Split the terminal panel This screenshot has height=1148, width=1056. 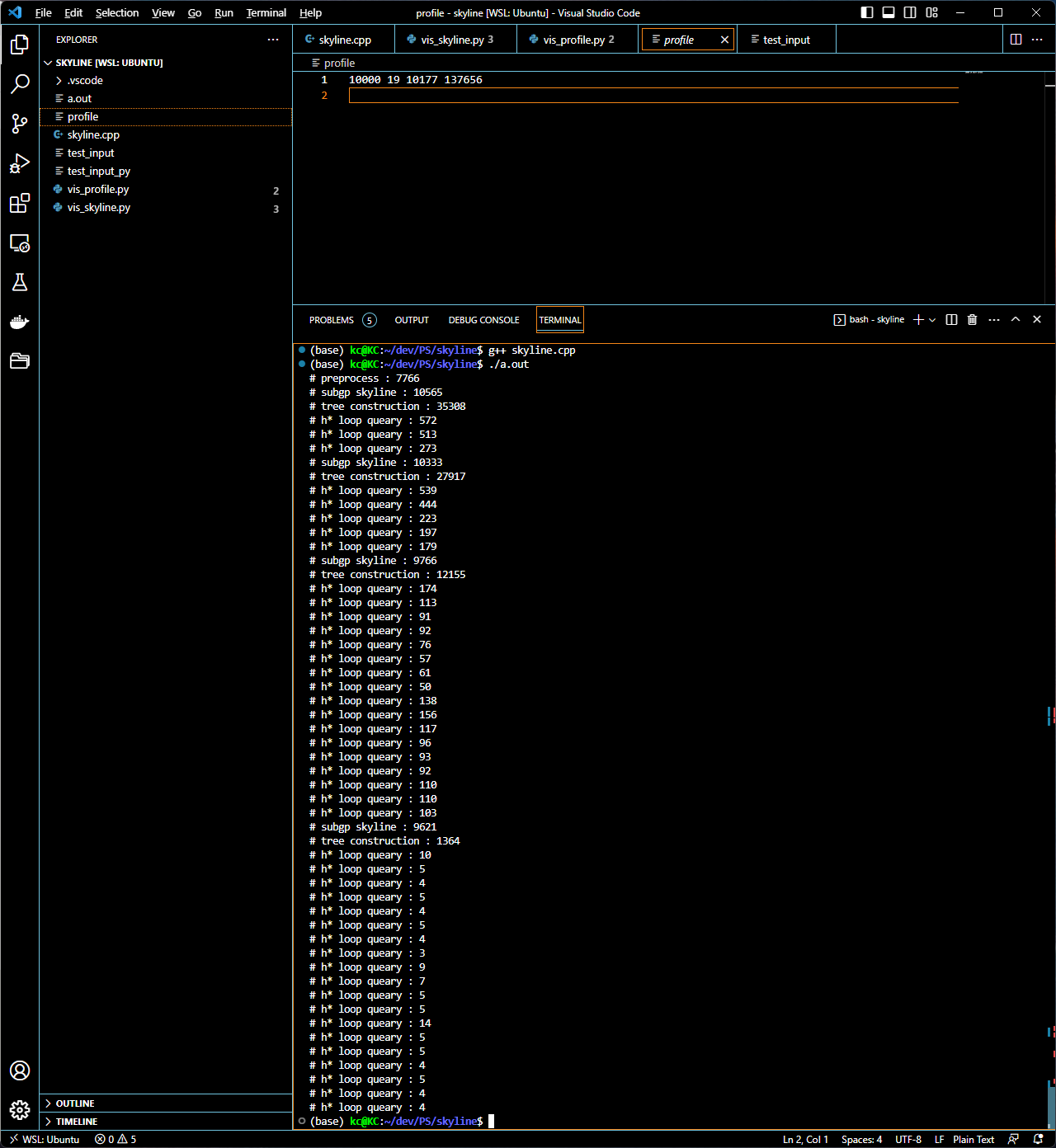coord(951,320)
